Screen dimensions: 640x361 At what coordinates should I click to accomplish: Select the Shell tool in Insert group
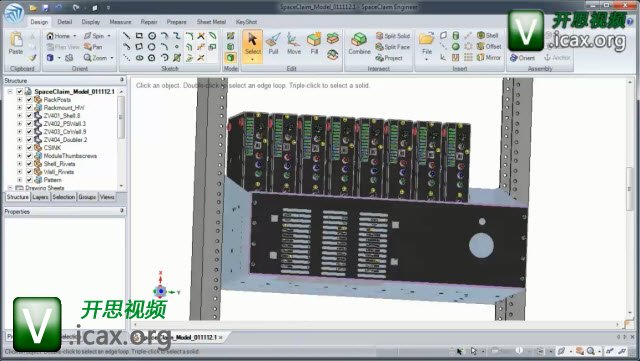pos(488,36)
